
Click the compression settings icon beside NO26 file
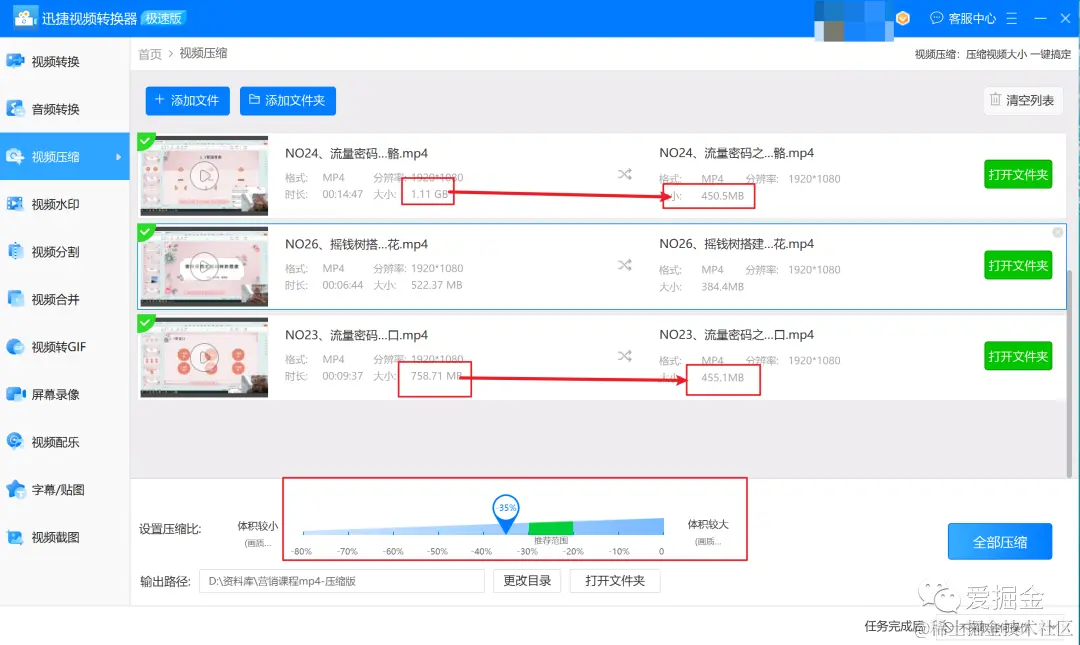pos(625,265)
